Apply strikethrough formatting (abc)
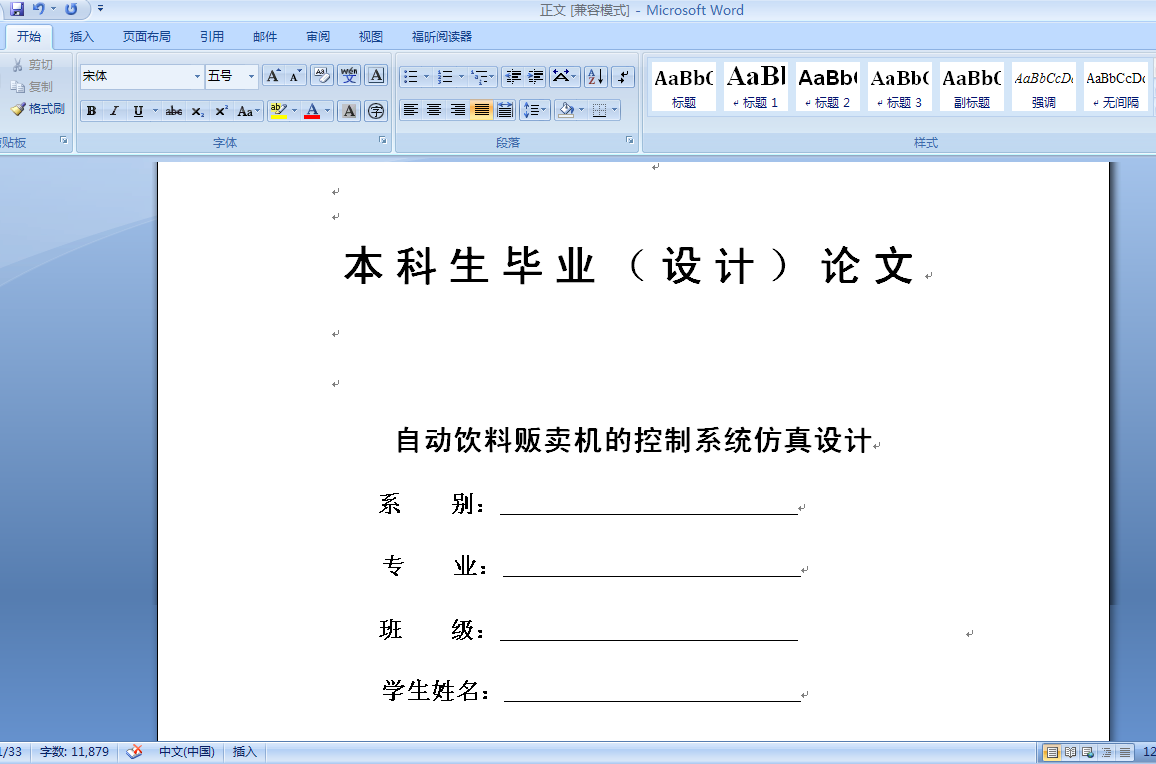The image size is (1156, 764). pos(174,111)
